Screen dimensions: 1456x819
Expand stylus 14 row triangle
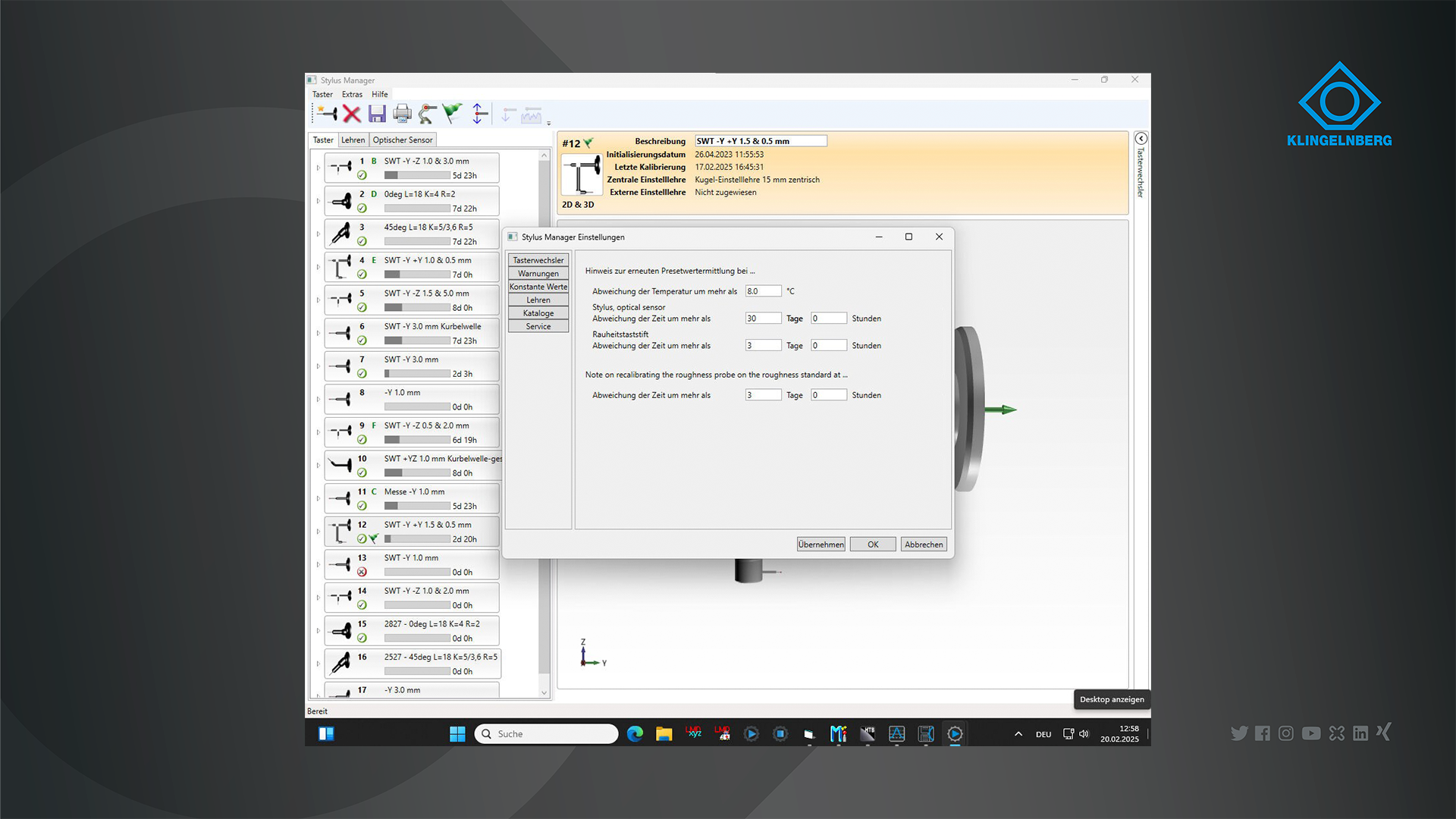[318, 598]
